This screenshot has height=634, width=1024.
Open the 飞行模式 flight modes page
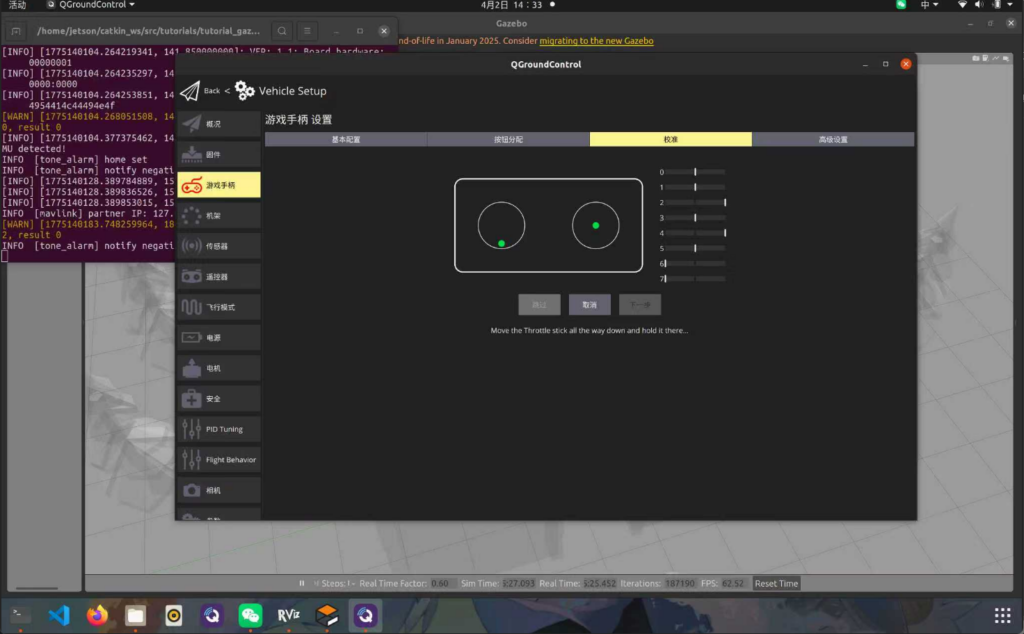[x=218, y=307]
